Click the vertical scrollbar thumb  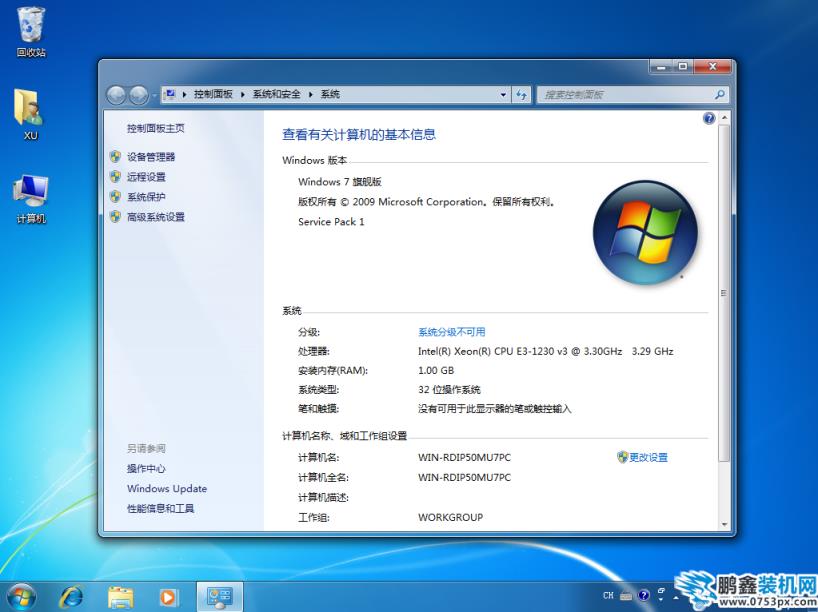724,293
